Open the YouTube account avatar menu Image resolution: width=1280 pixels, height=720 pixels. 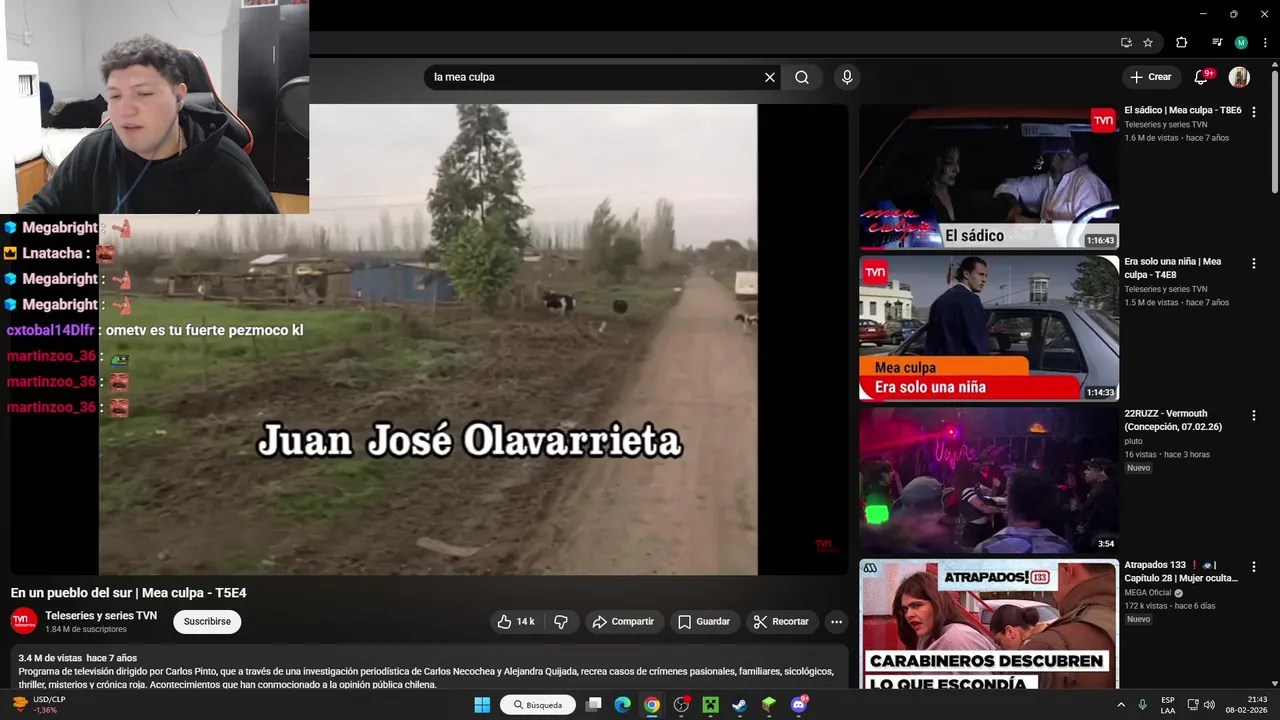(x=1239, y=77)
